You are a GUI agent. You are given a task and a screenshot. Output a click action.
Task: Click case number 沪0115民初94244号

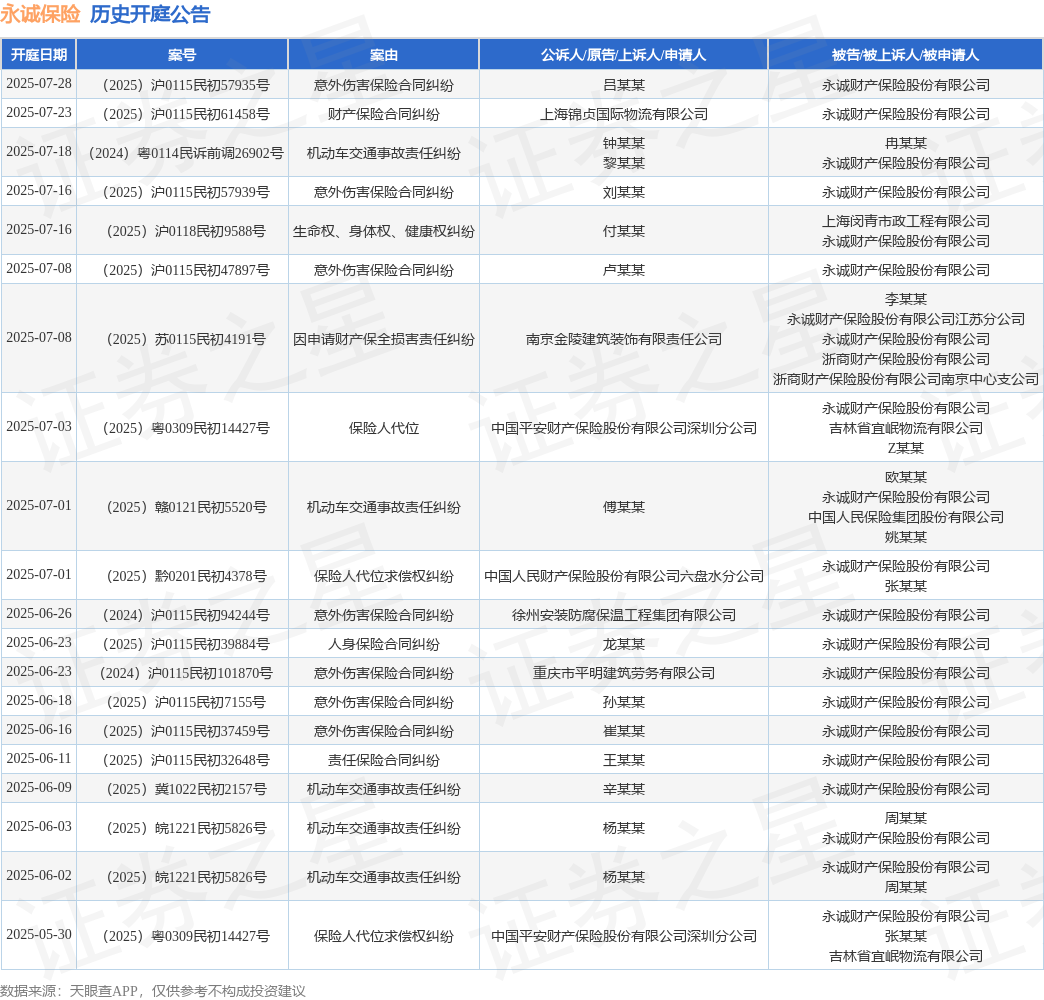click(x=186, y=615)
